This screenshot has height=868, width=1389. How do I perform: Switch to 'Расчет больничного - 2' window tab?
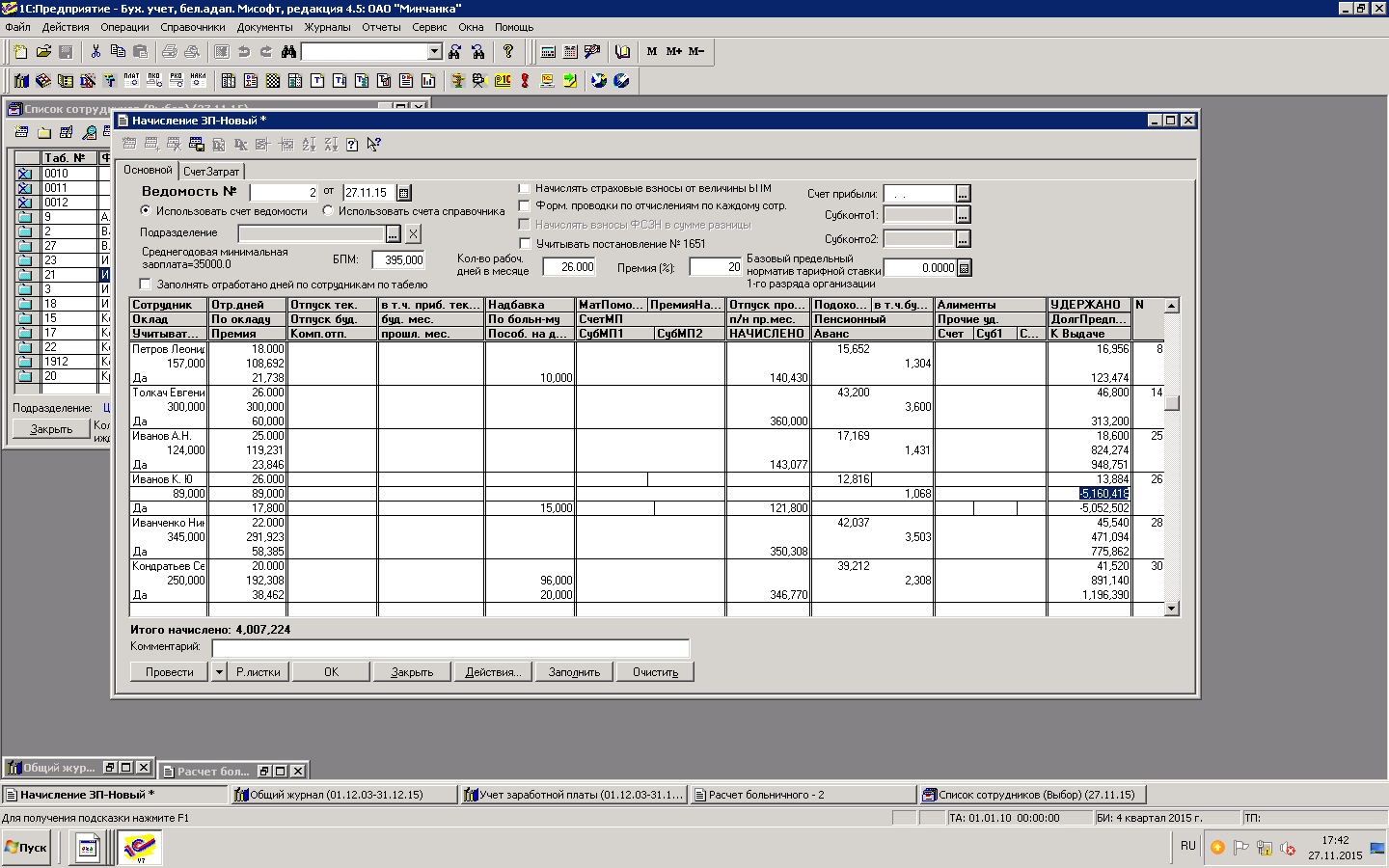coord(803,795)
